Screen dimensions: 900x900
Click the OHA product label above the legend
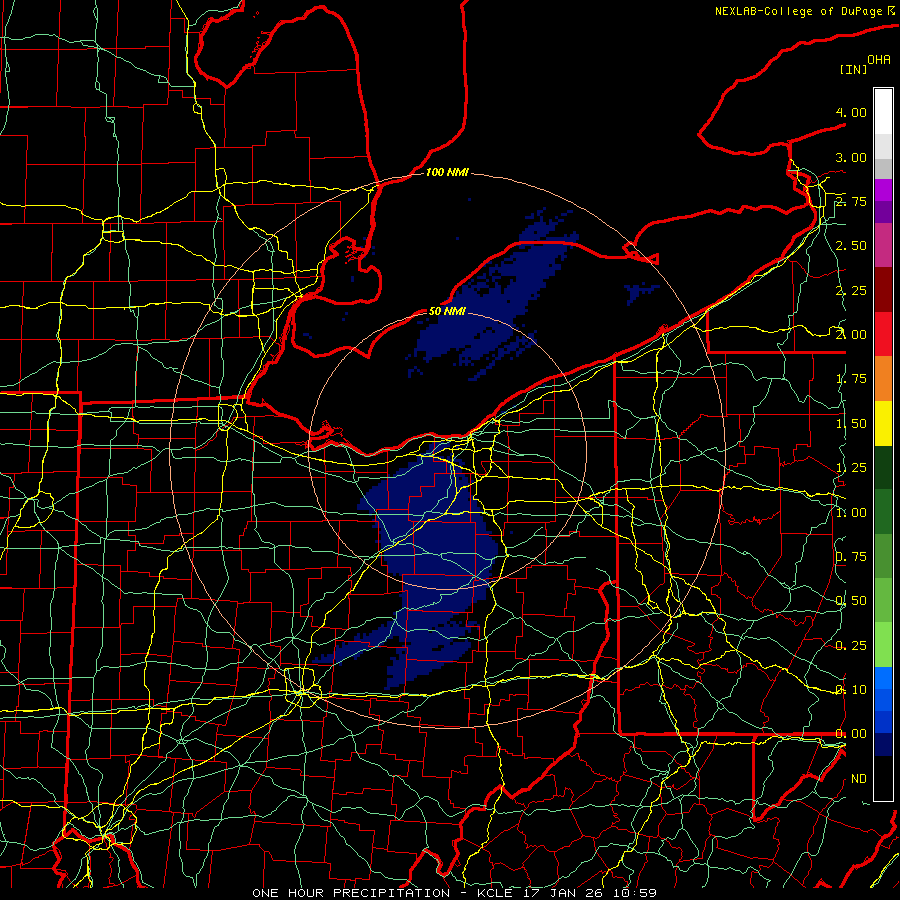tap(879, 59)
